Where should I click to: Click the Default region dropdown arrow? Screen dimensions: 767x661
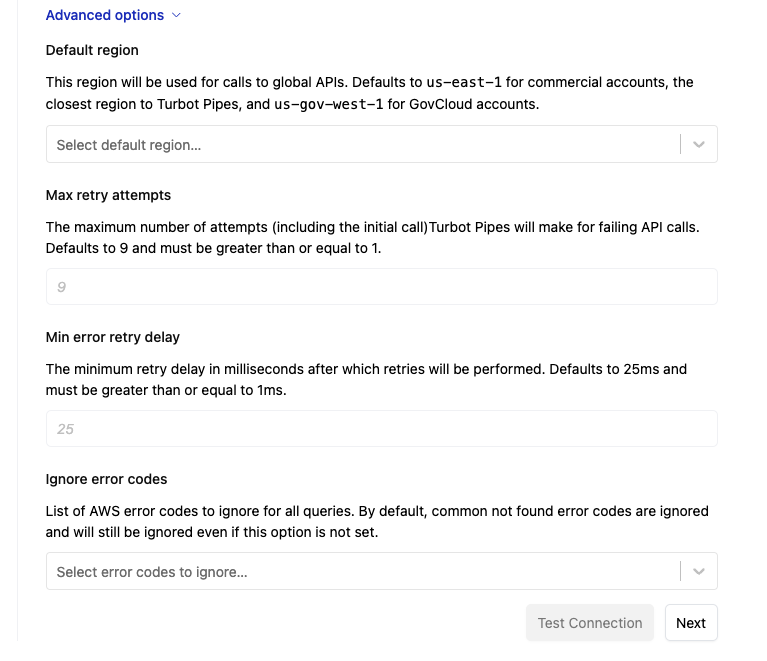[699, 145]
